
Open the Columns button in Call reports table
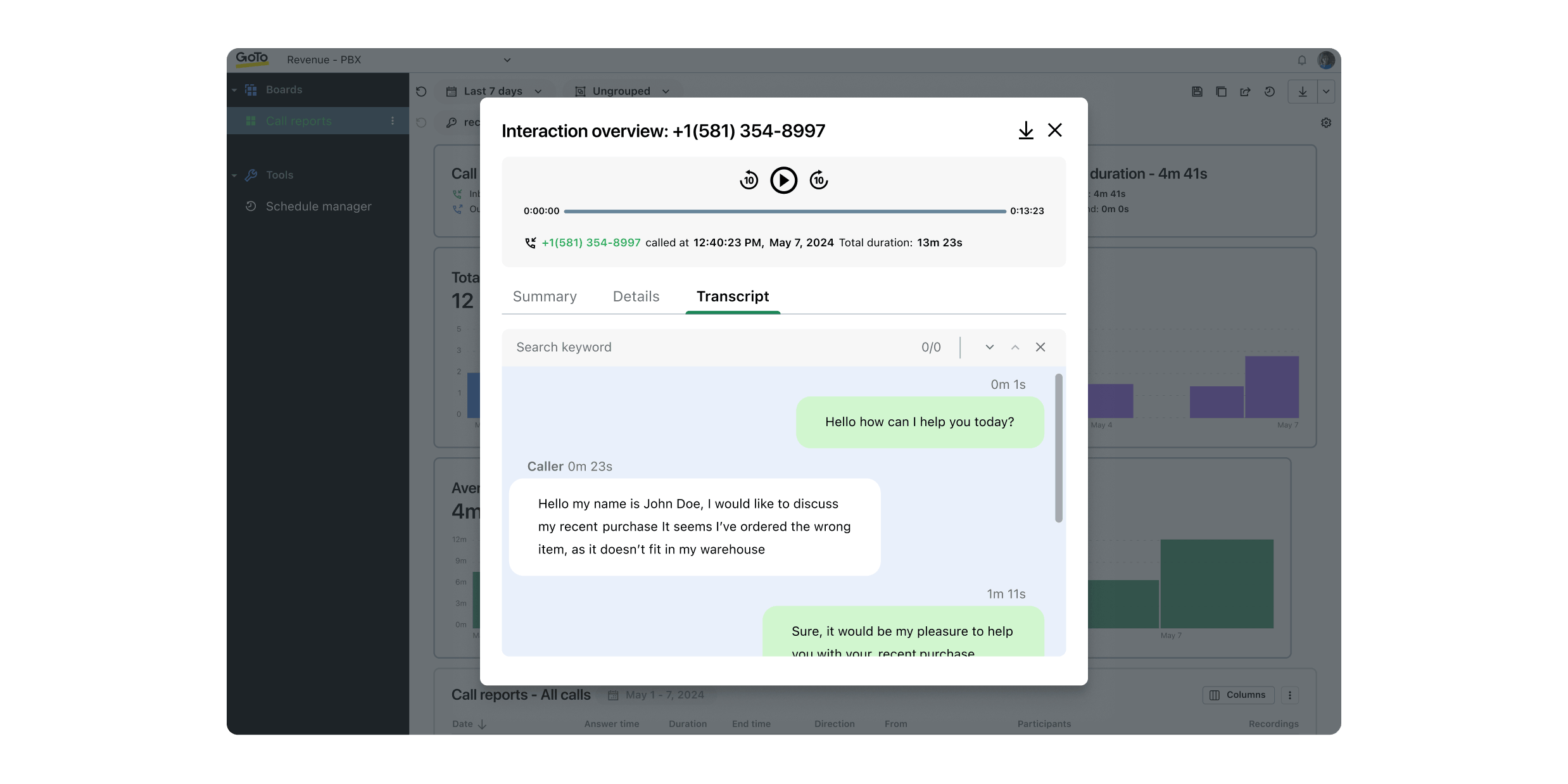click(x=1237, y=695)
